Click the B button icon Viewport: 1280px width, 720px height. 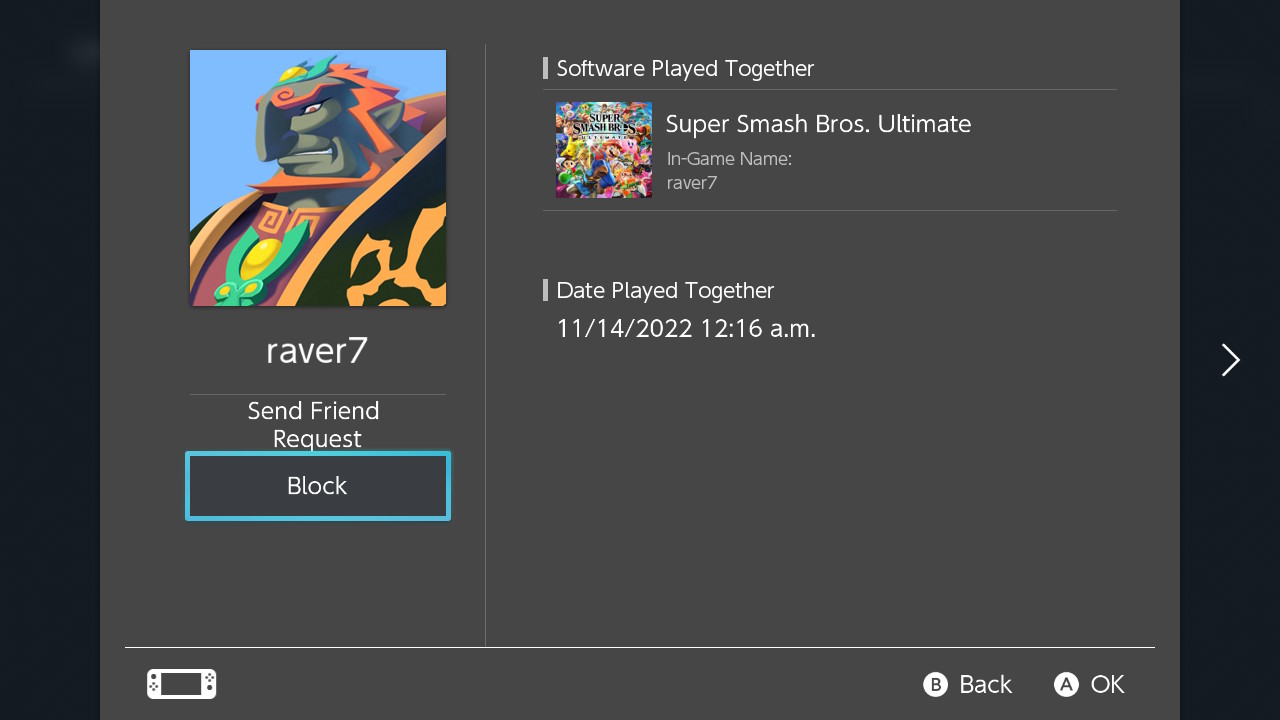pos(935,684)
